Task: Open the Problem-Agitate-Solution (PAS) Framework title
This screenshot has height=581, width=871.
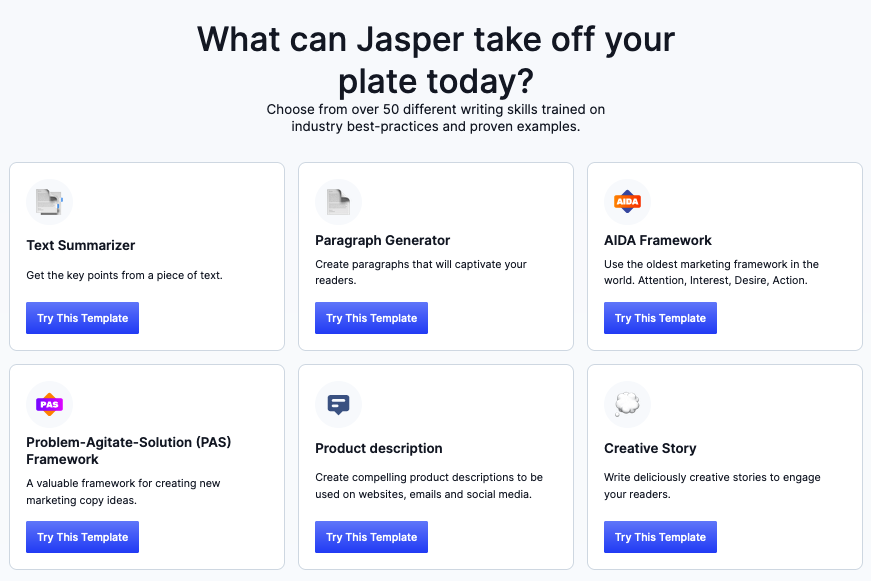Action: (129, 450)
